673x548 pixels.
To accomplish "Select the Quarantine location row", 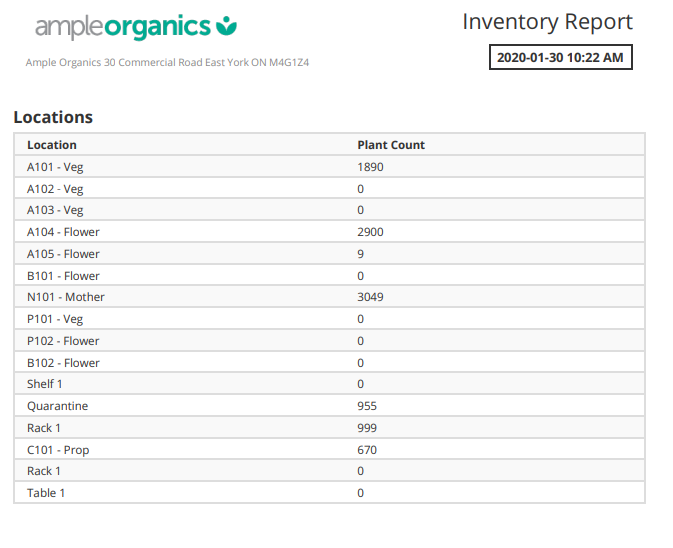I will point(57,406).
